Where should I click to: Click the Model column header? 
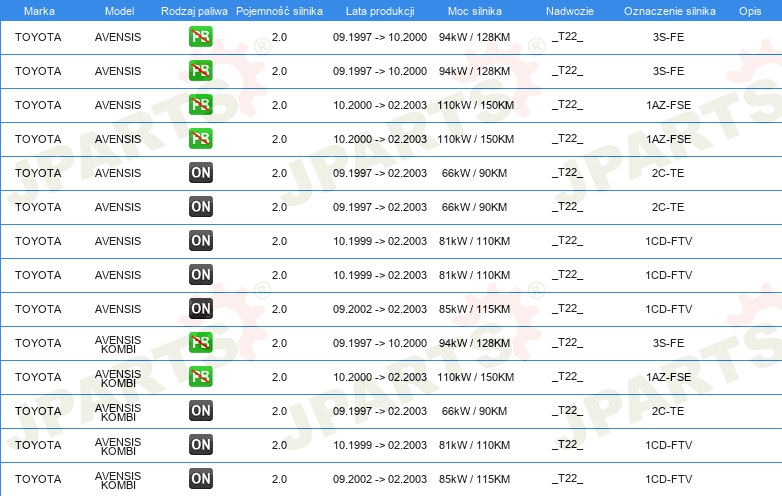[x=119, y=11]
